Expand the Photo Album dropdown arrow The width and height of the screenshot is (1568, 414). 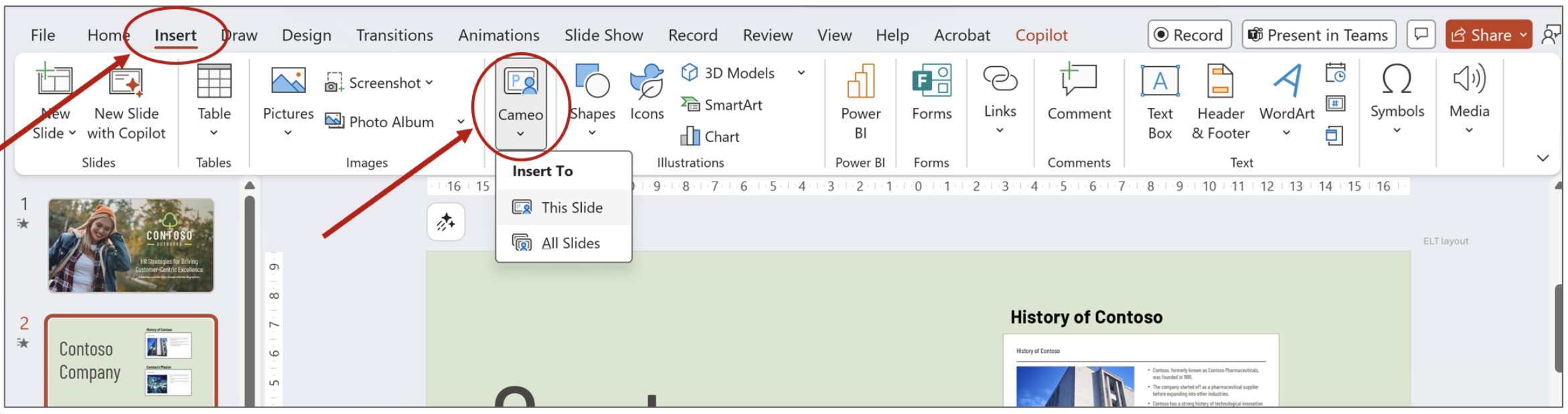461,122
